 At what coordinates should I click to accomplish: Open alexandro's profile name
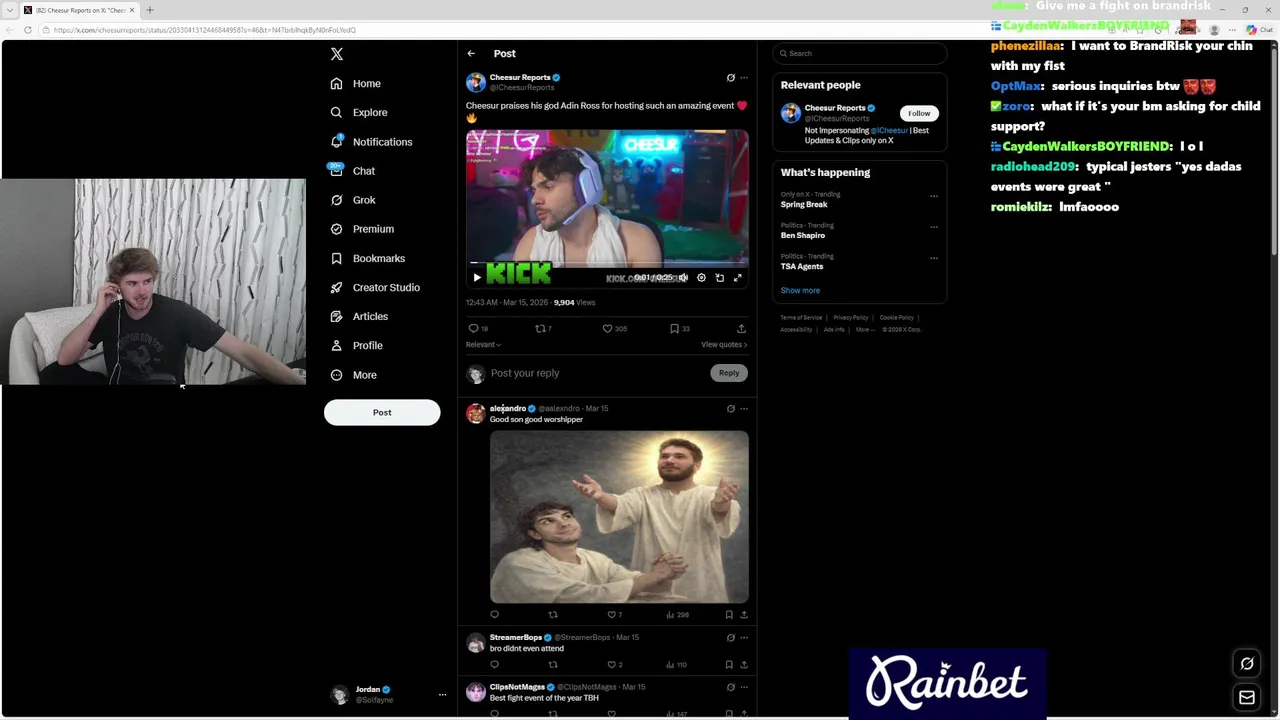tap(507, 408)
